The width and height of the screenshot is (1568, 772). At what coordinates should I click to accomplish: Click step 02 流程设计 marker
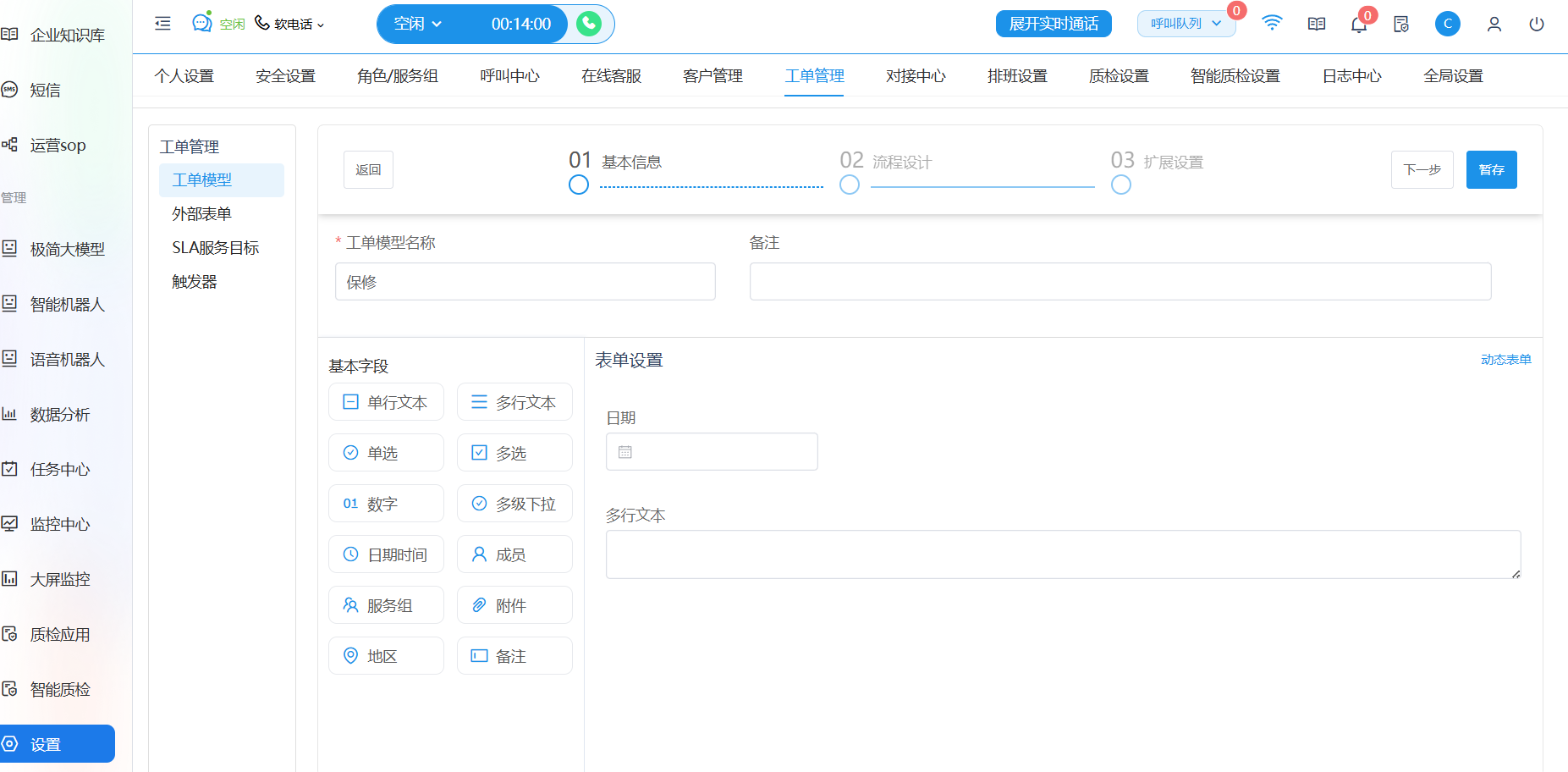click(850, 185)
